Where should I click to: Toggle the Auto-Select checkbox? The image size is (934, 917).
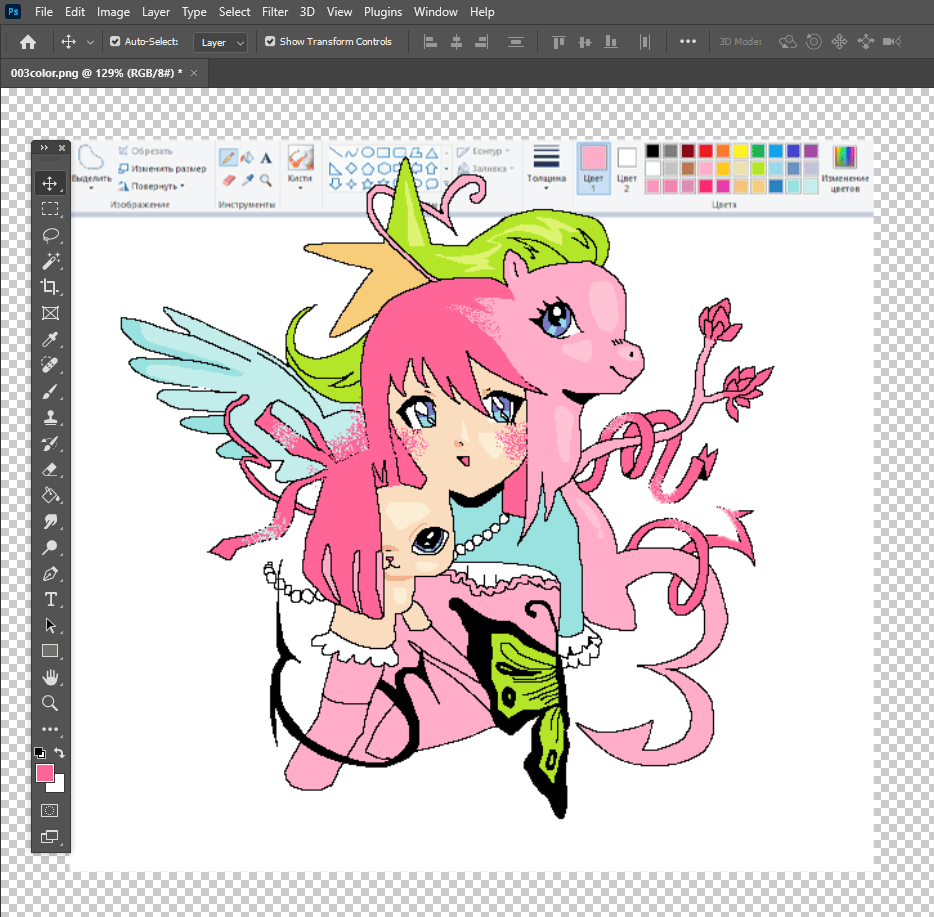(115, 41)
